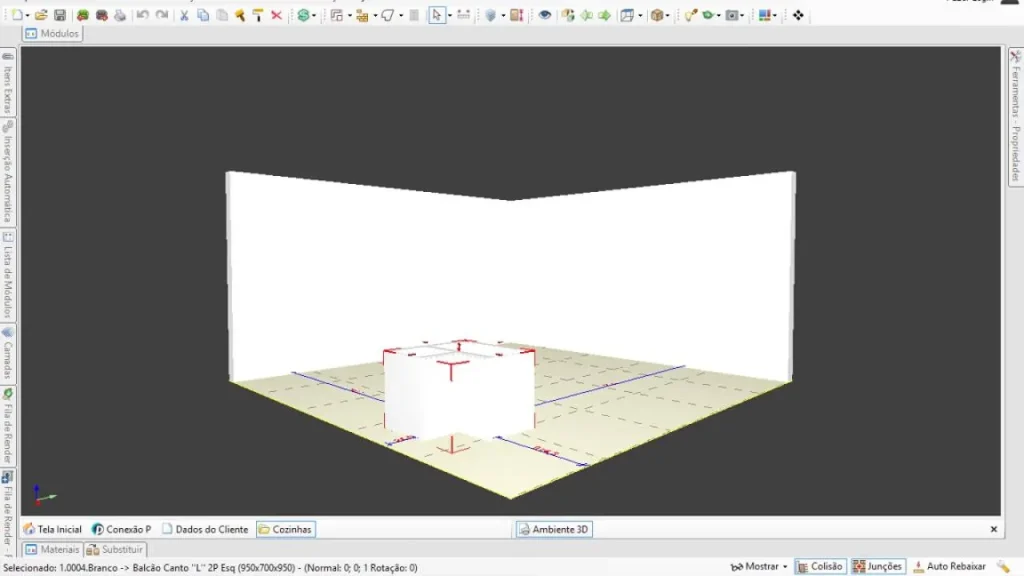Open the Módulos panel button
The width and height of the screenshot is (1024, 576).
coord(52,33)
